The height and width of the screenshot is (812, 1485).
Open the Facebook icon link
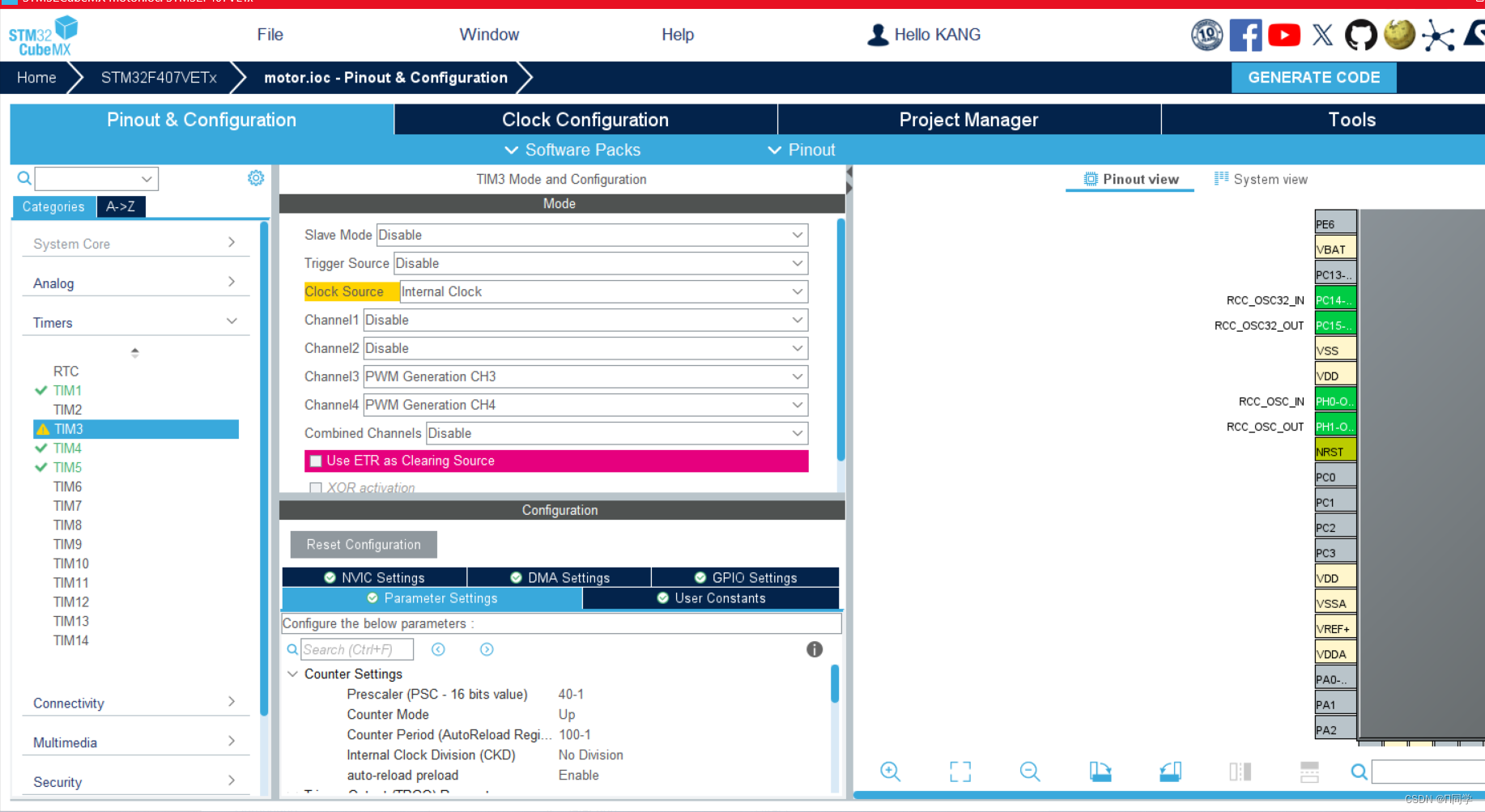[x=1245, y=35]
